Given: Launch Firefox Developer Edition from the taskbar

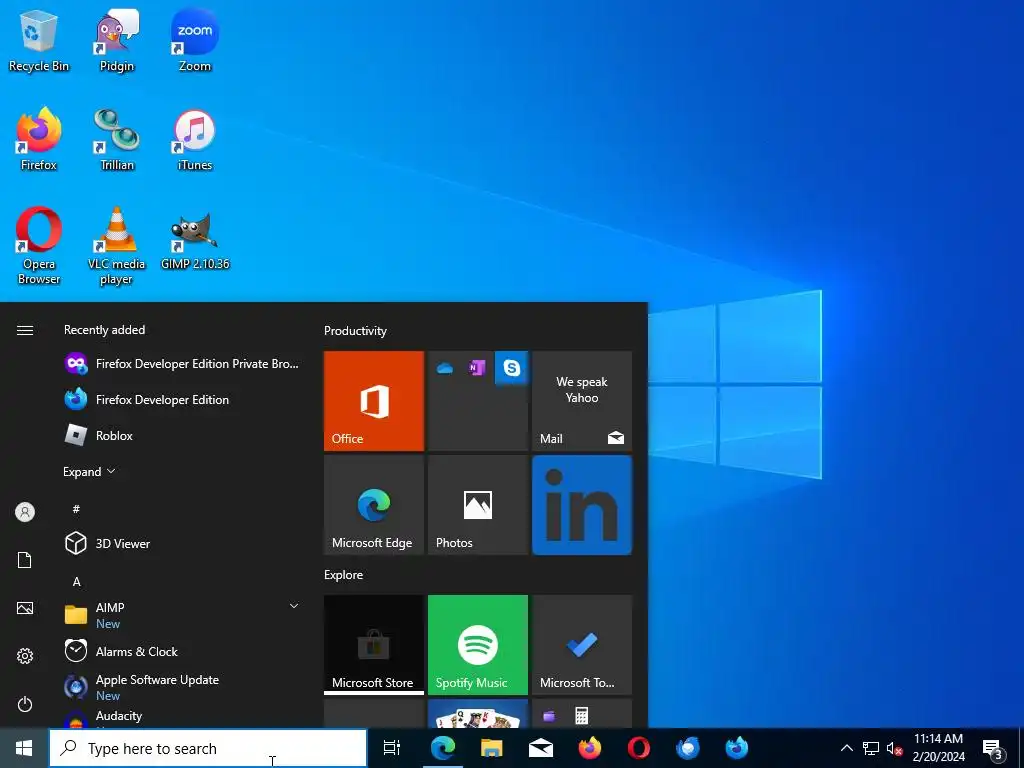Looking at the screenshot, I should (x=737, y=748).
